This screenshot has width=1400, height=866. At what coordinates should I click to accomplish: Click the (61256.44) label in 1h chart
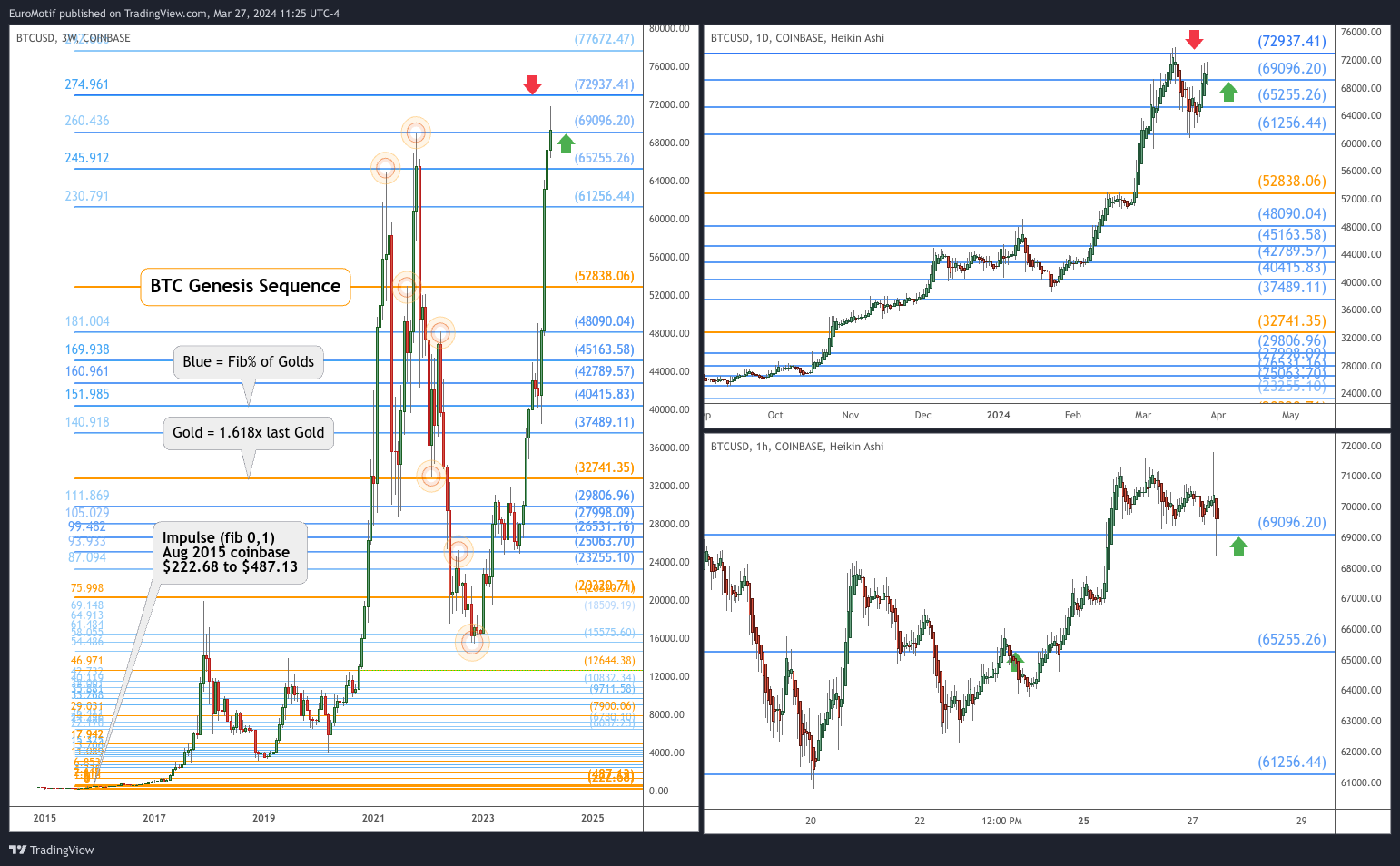click(x=1292, y=762)
